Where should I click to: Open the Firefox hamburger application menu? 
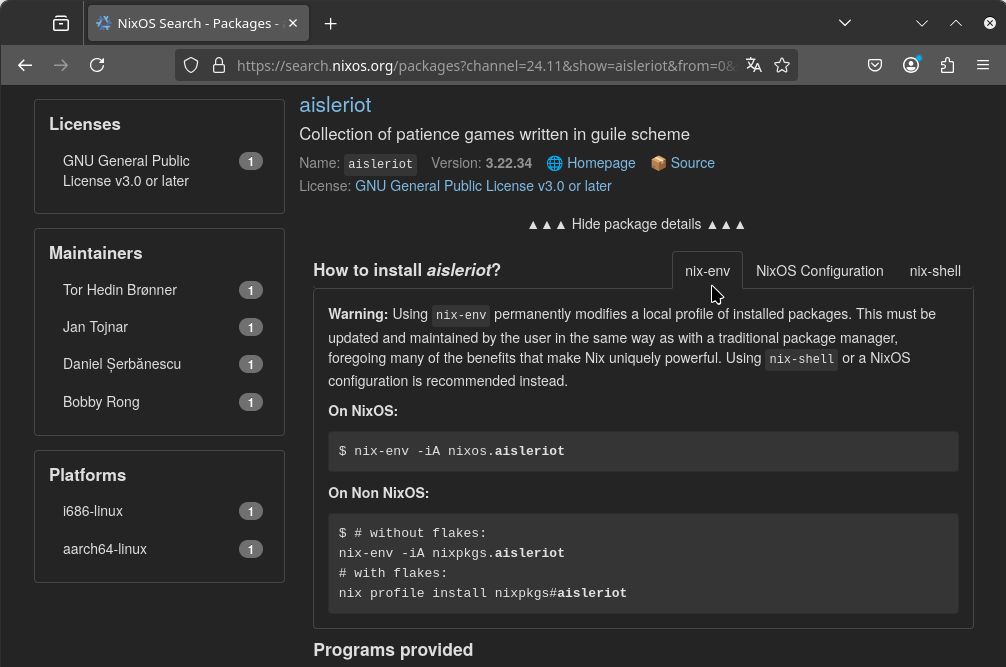[983, 65]
